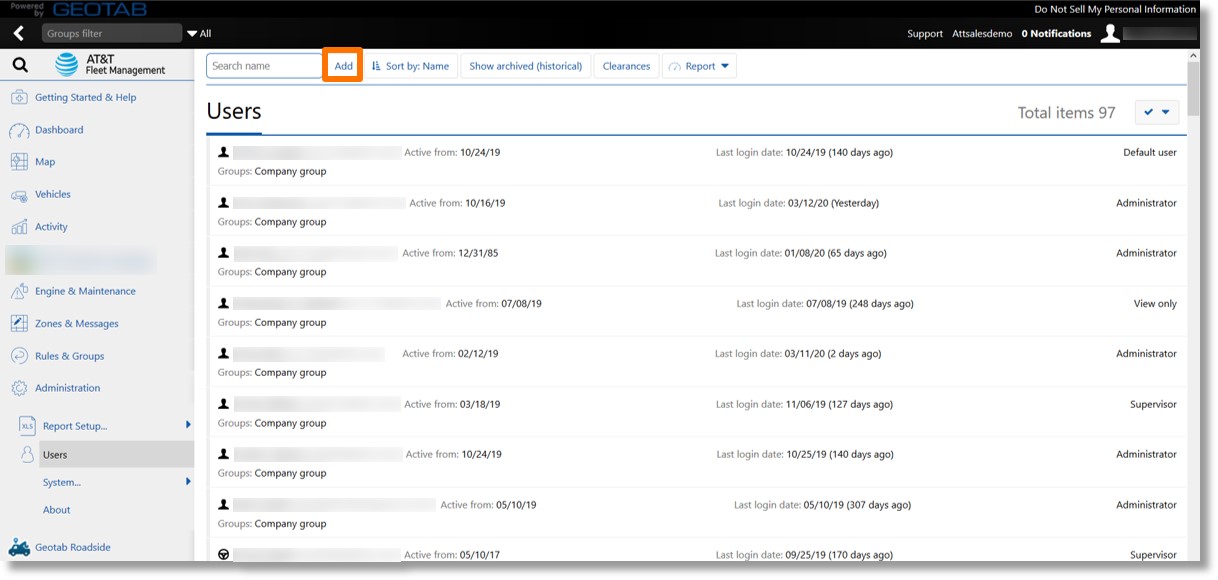Image resolution: width=1218 pixels, height=580 pixels.
Task: Select user row active from 03/18/19
Action: pyautogui.click(x=697, y=413)
